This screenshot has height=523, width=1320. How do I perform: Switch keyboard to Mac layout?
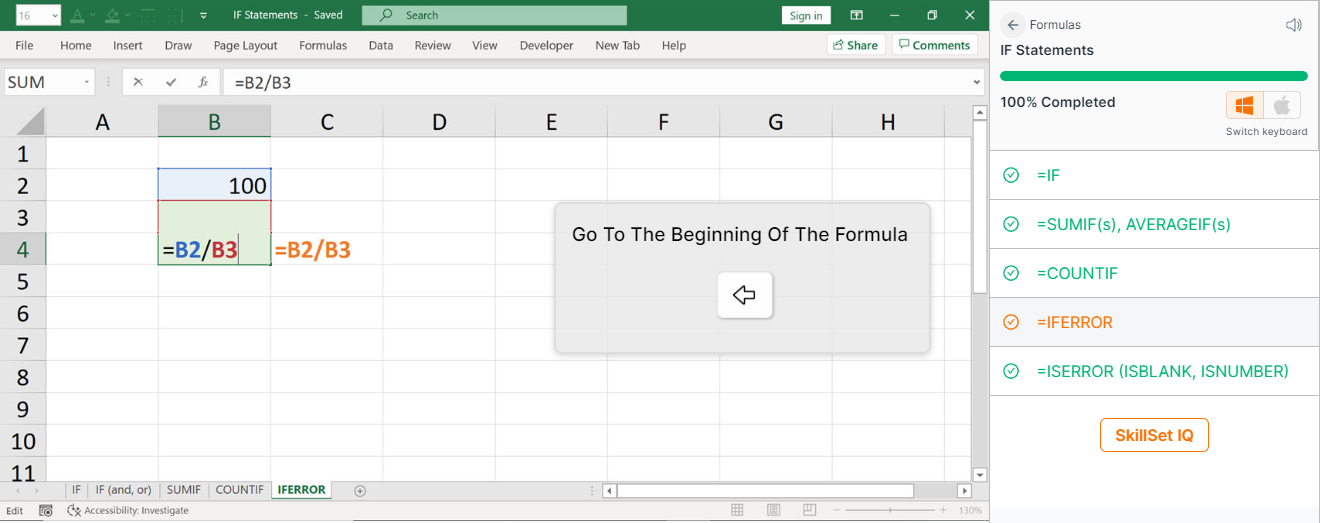click(1283, 105)
